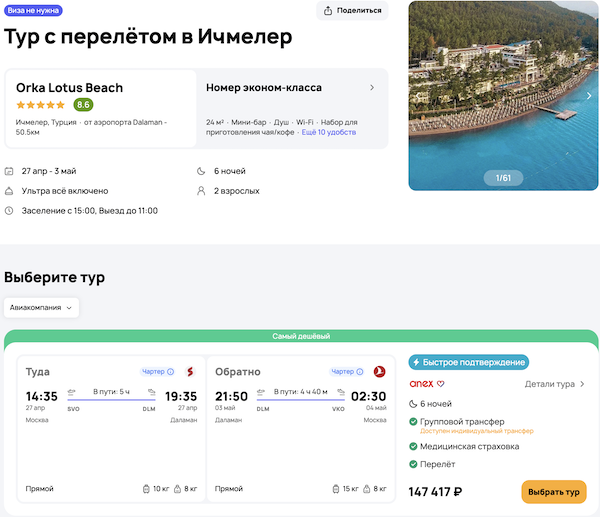Expand the Номер эконом-класса room details
The image size is (600, 517).
372,88
